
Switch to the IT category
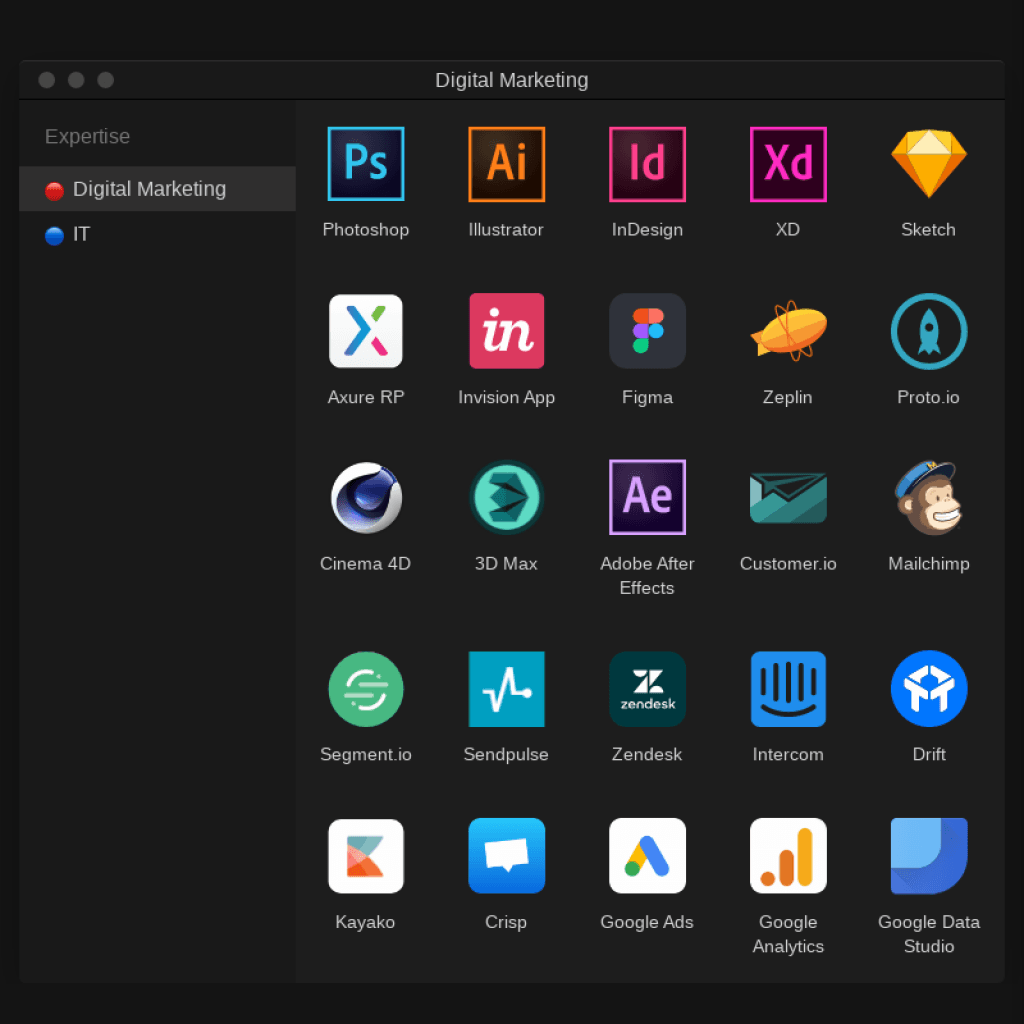point(157,234)
